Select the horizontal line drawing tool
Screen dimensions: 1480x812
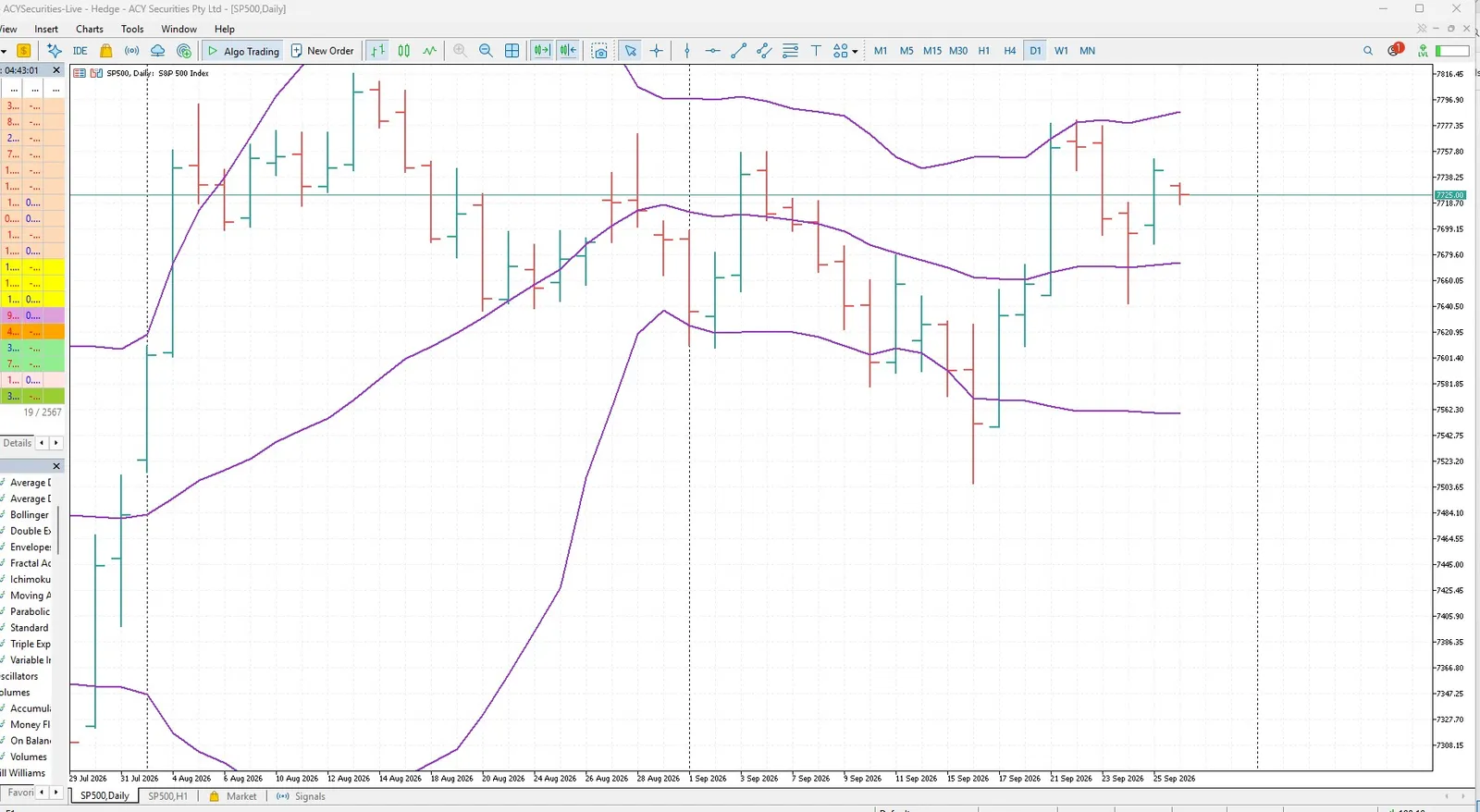click(712, 51)
